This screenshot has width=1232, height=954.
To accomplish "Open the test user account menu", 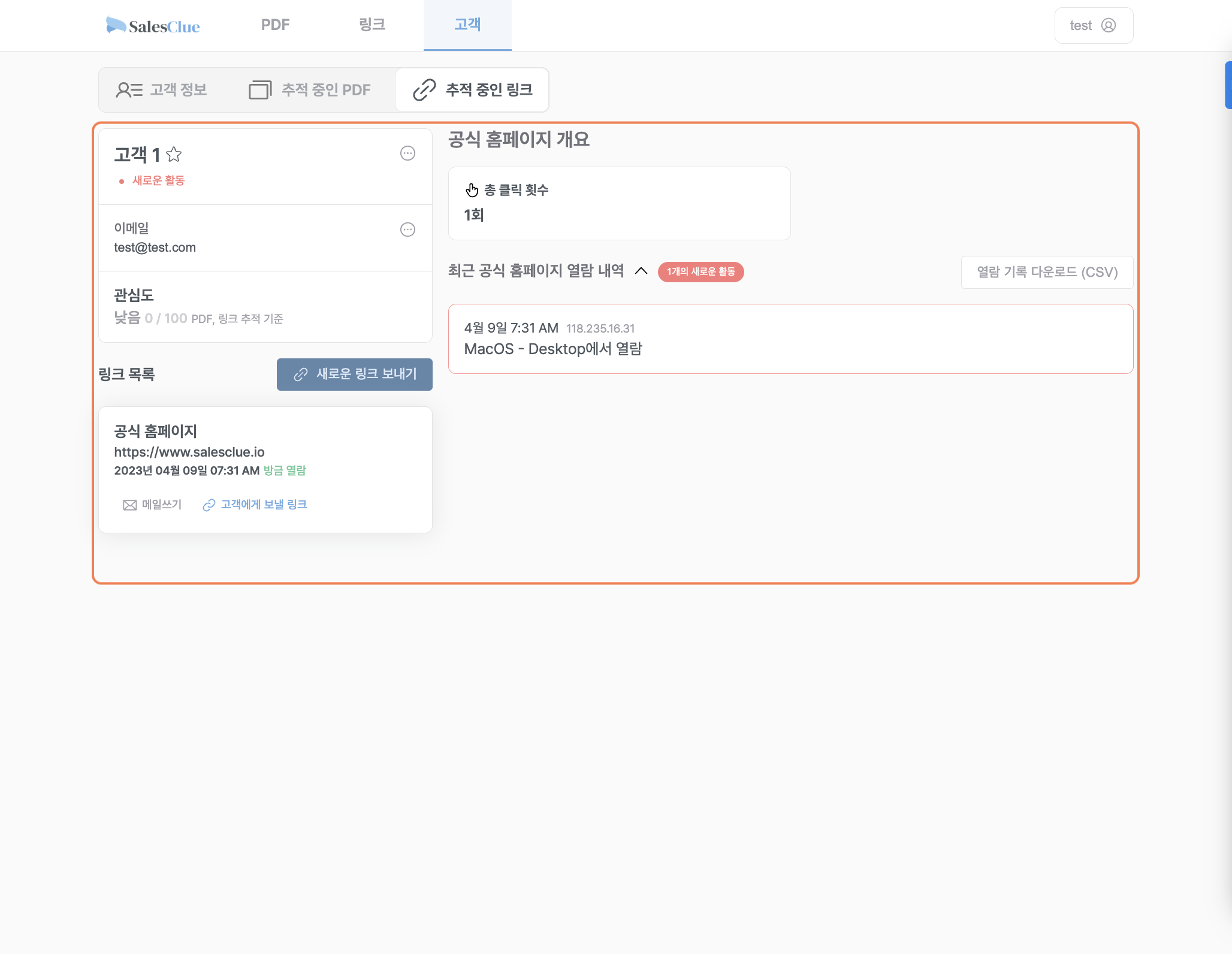I will (x=1094, y=25).
